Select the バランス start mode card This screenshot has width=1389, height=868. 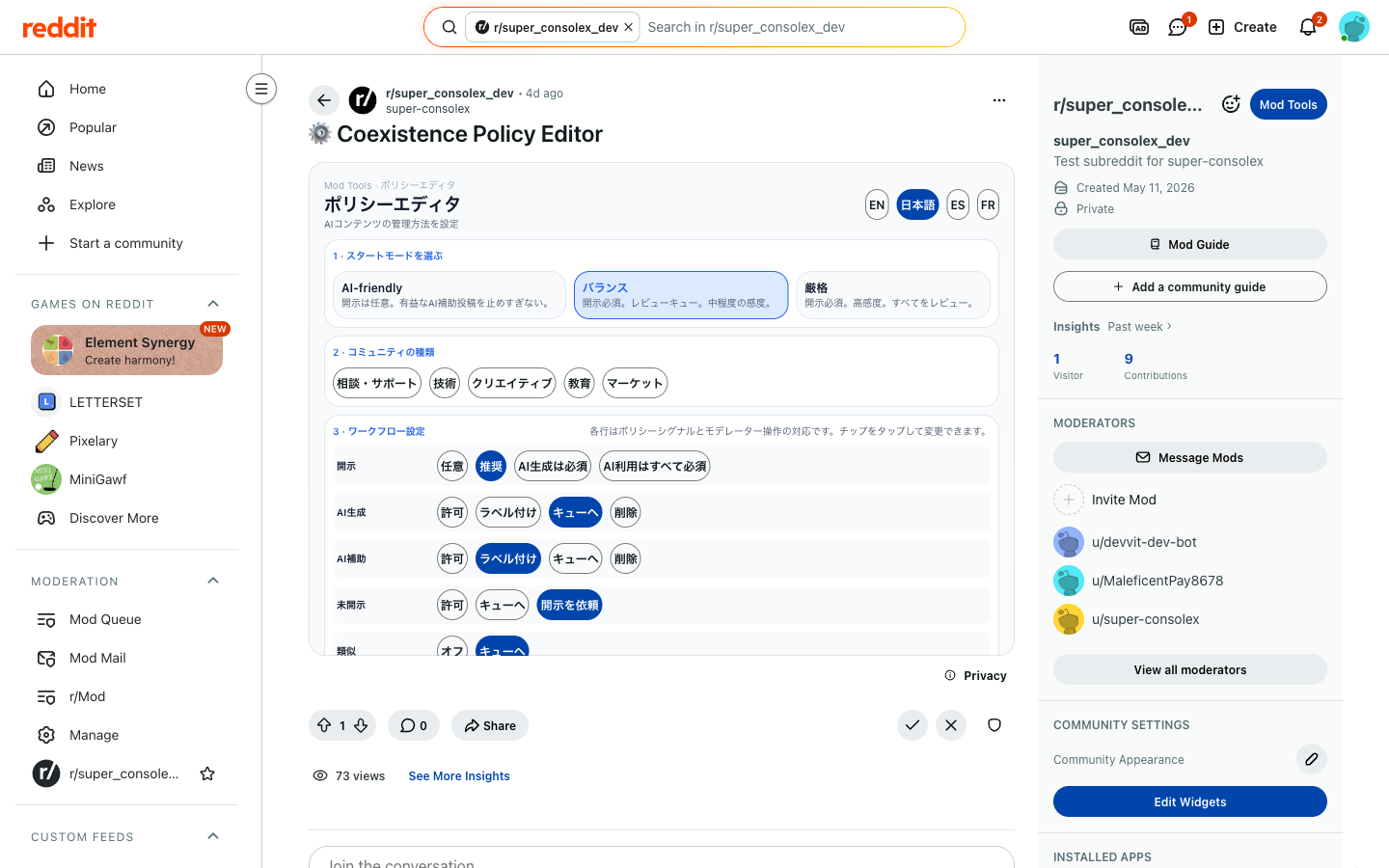point(681,295)
